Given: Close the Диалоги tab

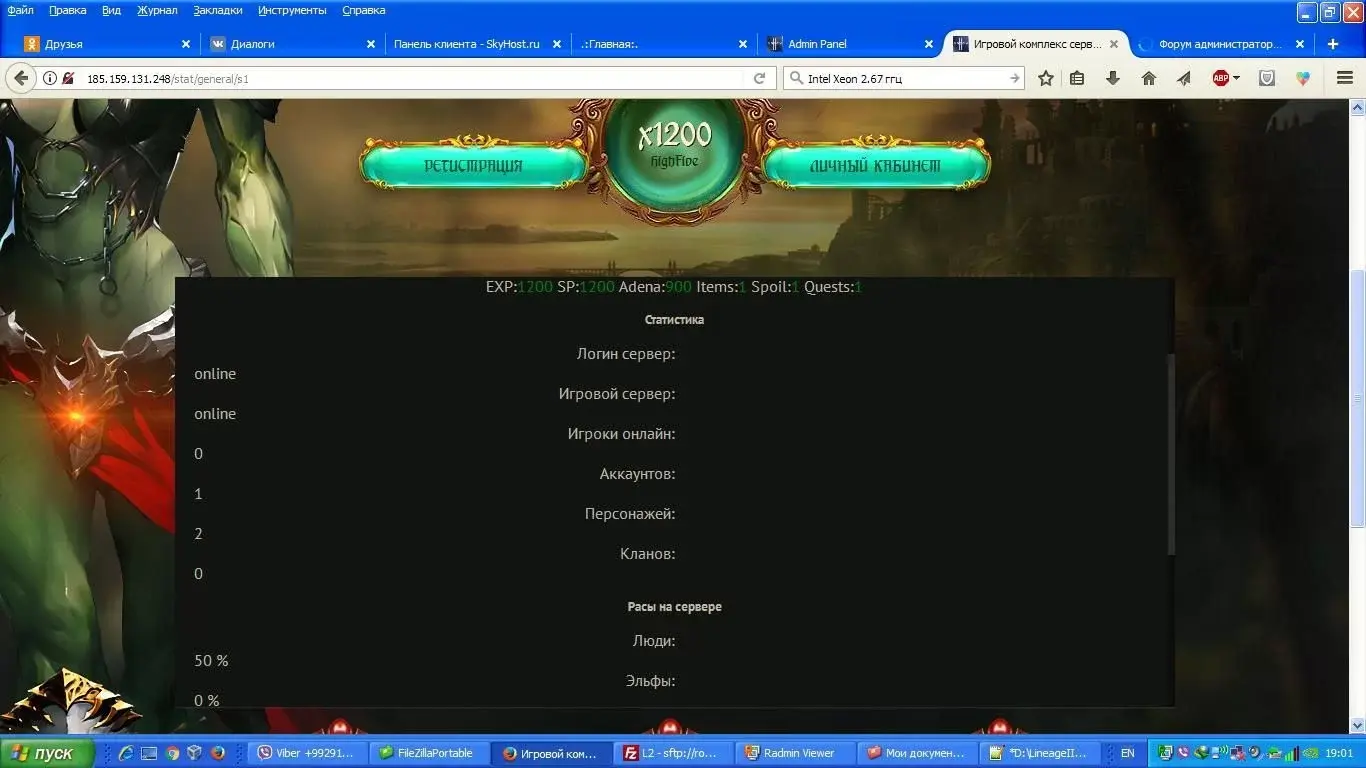Looking at the screenshot, I should pyautogui.click(x=371, y=44).
